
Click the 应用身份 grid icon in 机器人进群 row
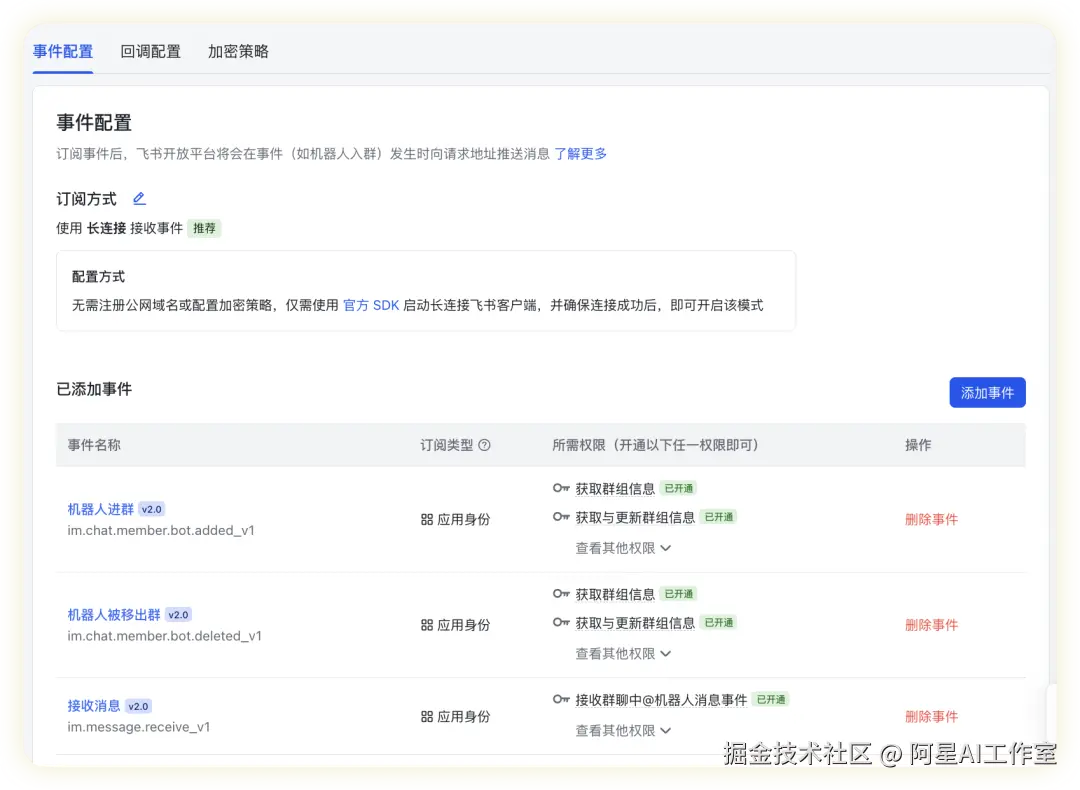pos(425,518)
